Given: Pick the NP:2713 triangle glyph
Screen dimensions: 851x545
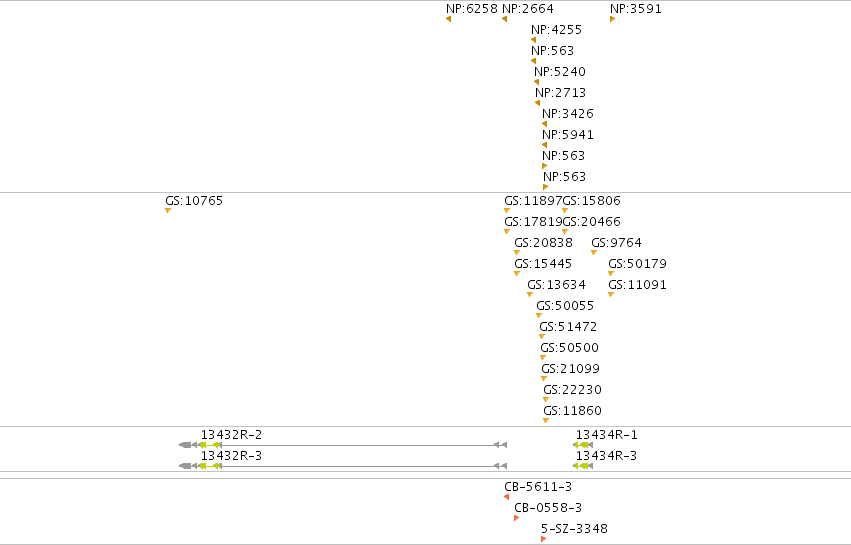Looking at the screenshot, I should (x=537, y=103).
